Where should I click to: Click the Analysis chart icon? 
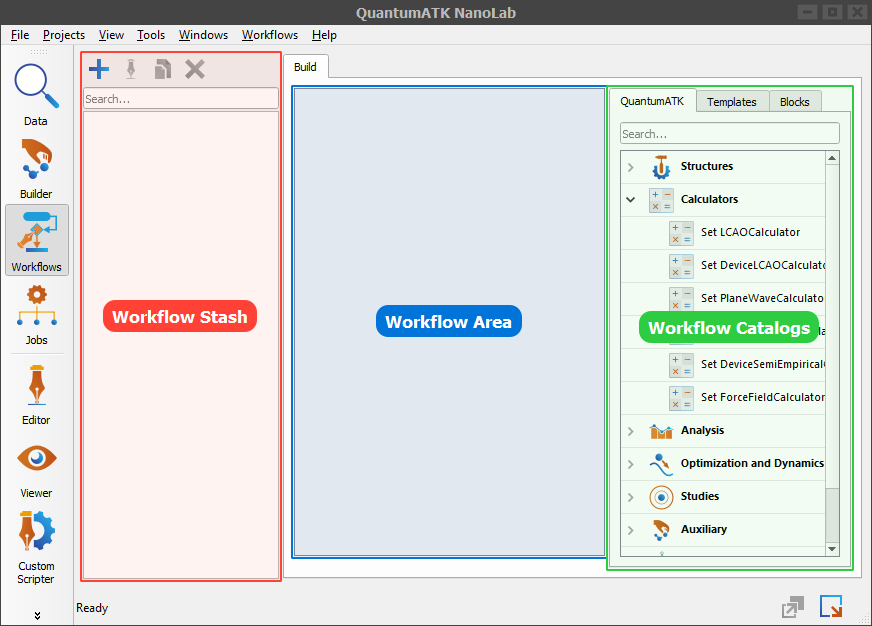[x=661, y=431]
